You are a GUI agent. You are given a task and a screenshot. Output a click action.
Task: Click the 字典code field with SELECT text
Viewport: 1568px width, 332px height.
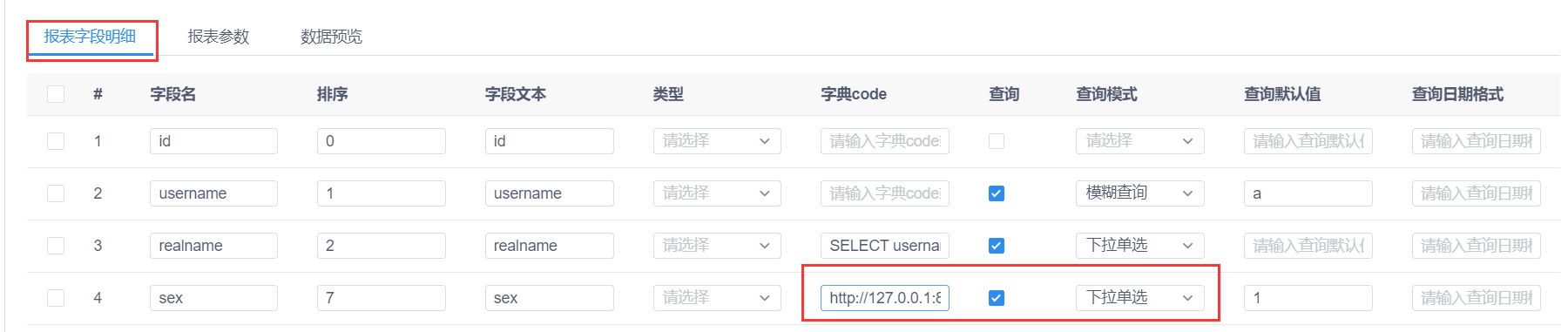pos(885,246)
